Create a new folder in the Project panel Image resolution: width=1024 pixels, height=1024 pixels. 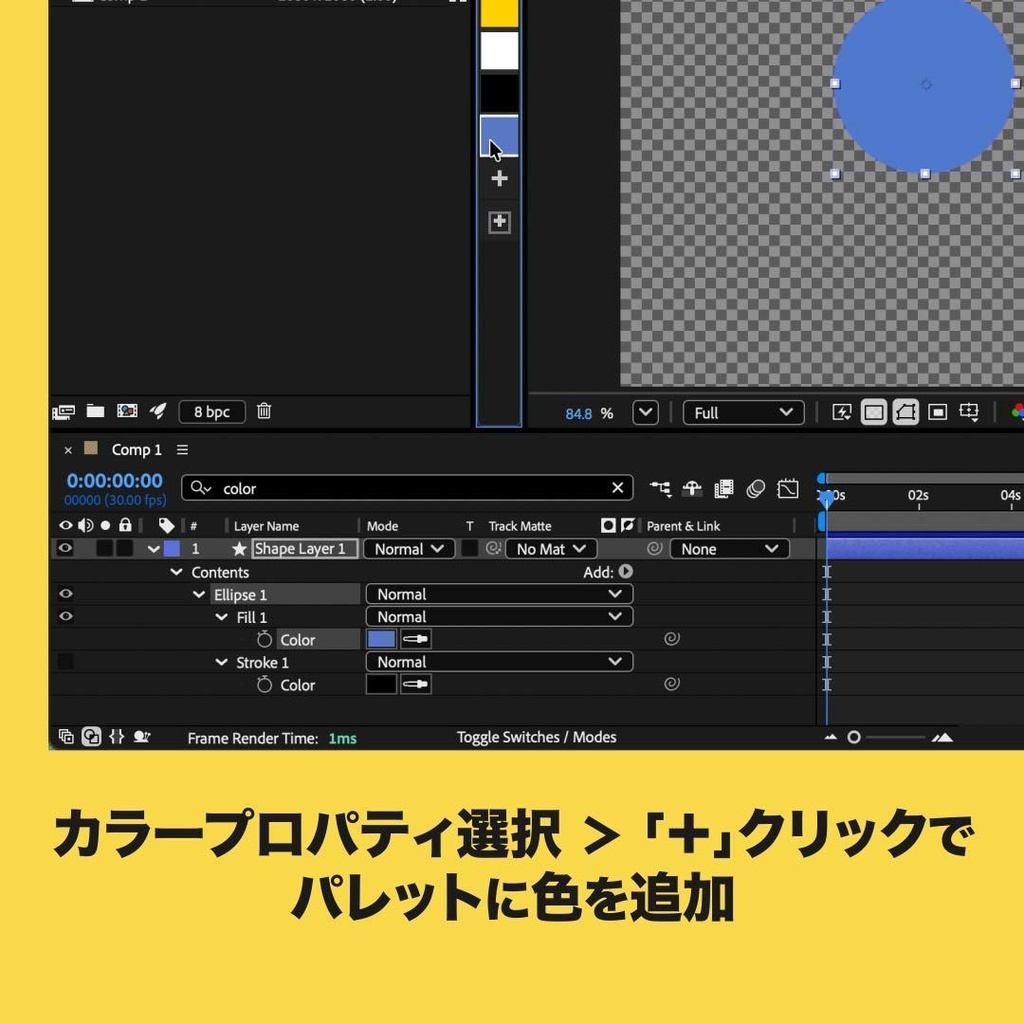pyautogui.click(x=93, y=411)
